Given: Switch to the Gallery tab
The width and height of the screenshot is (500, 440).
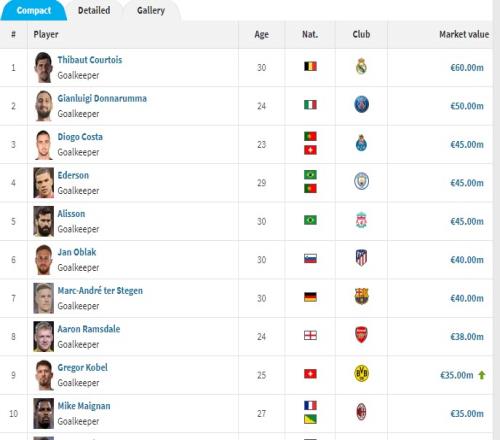Looking at the screenshot, I should pos(151,10).
